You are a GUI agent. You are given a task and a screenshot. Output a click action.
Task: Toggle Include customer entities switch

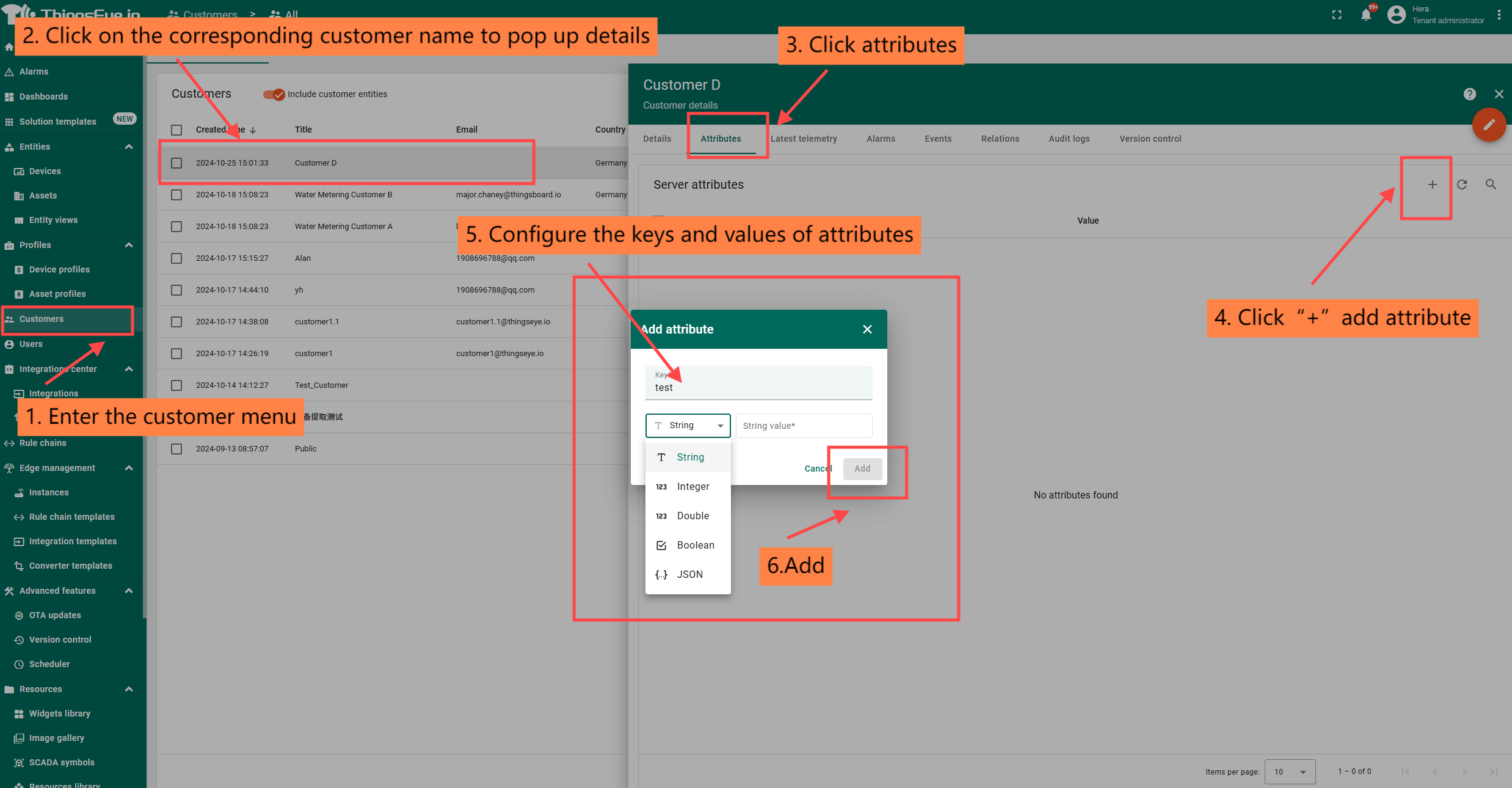click(274, 94)
